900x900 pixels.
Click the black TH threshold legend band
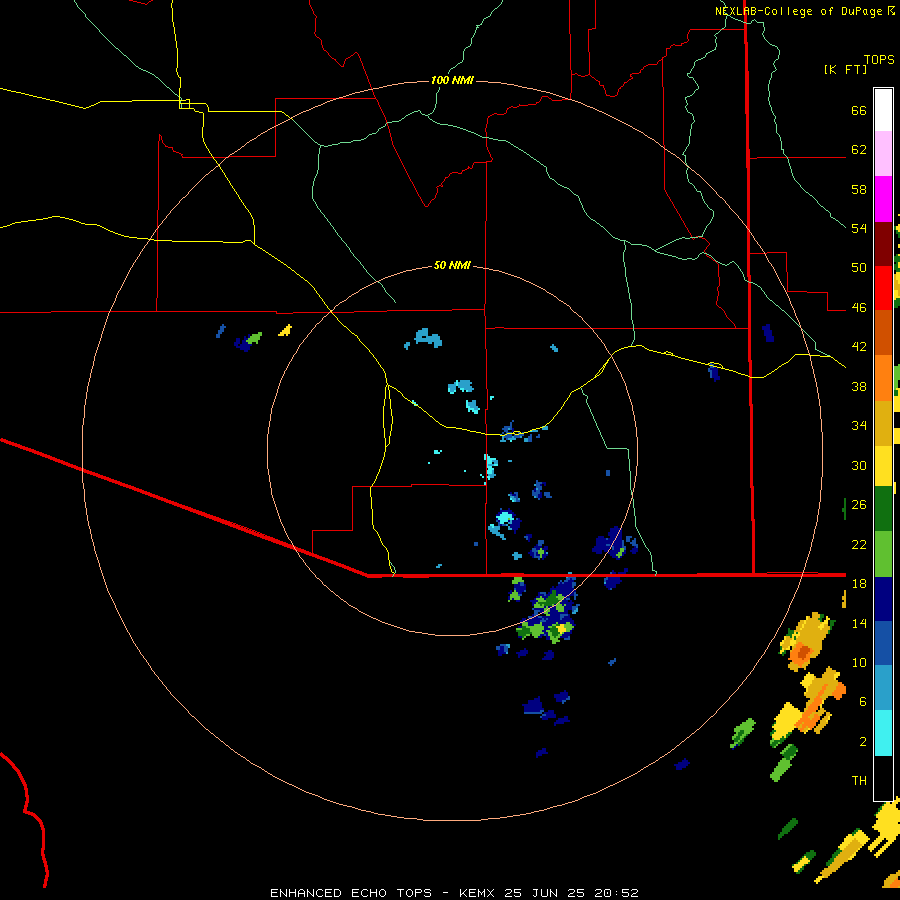(x=883, y=778)
